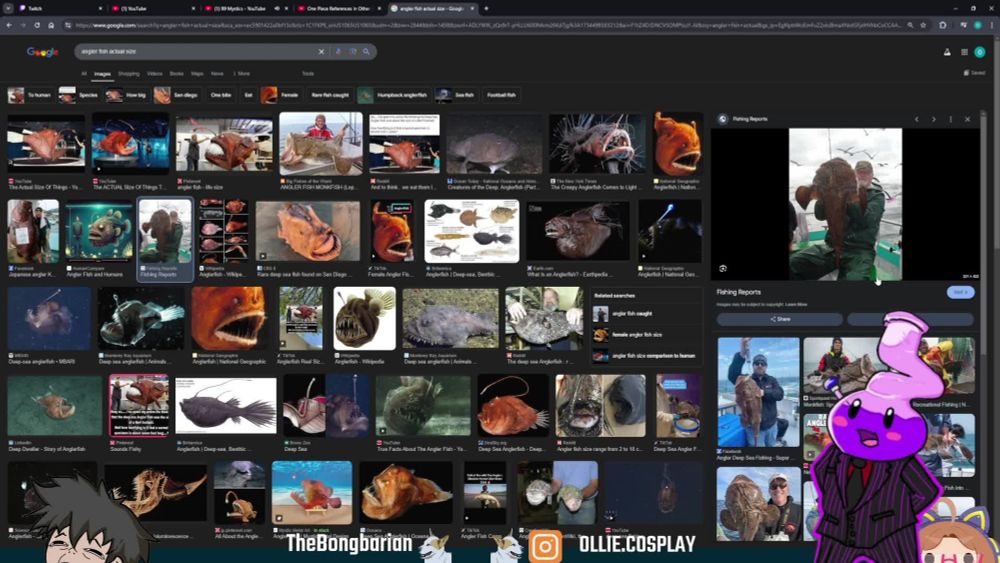Open the Google account avatar
Viewport: 1000px width, 563px height.
[980, 52]
